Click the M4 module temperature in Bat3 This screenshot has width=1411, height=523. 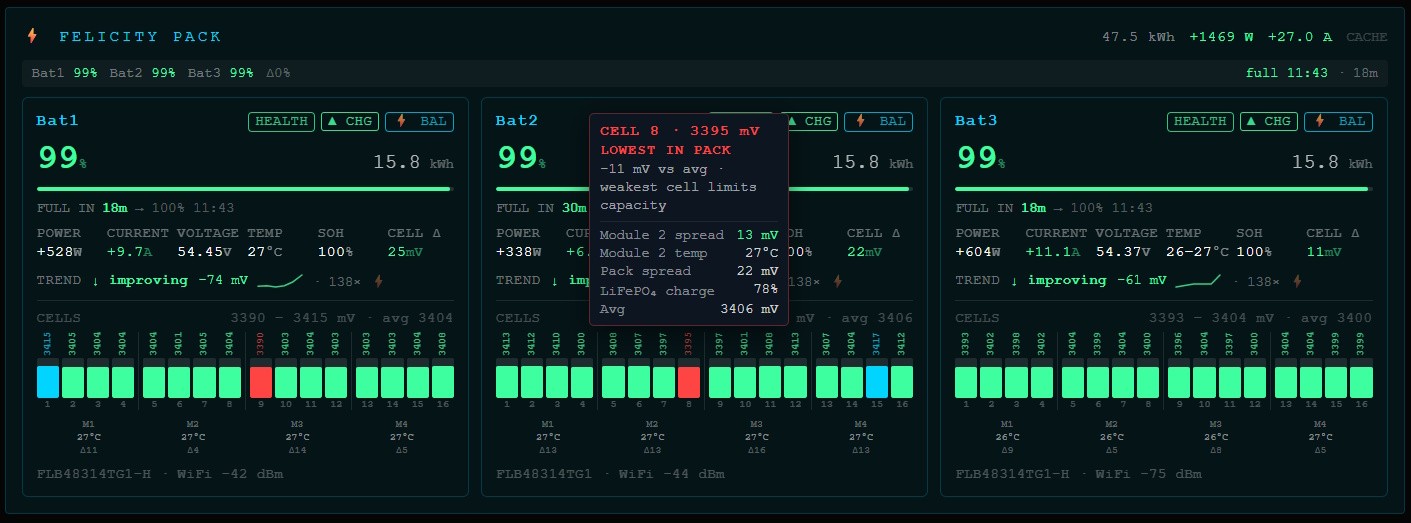coord(1321,437)
